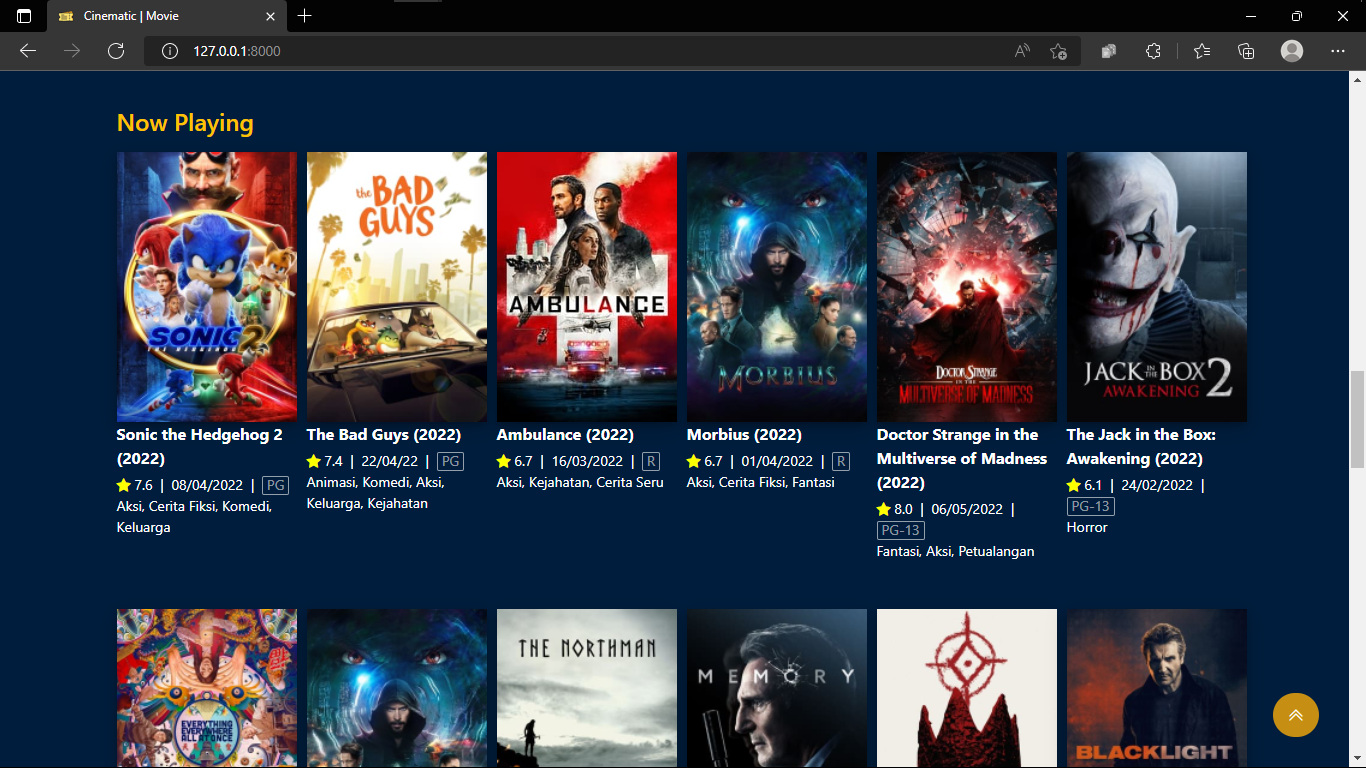Open the Collections icon
This screenshot has height=768, width=1366.
coord(1246,51)
